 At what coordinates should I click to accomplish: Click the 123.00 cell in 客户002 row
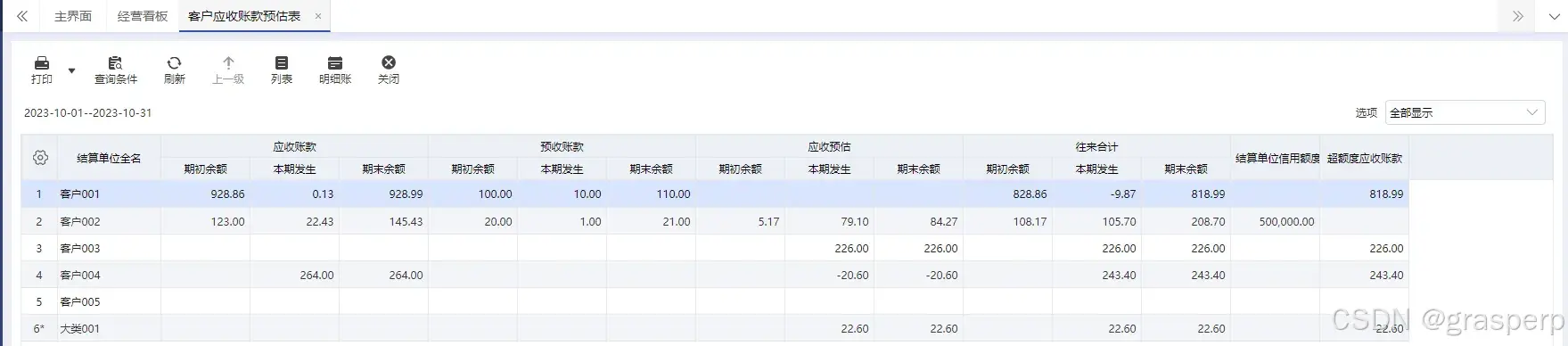(x=206, y=221)
